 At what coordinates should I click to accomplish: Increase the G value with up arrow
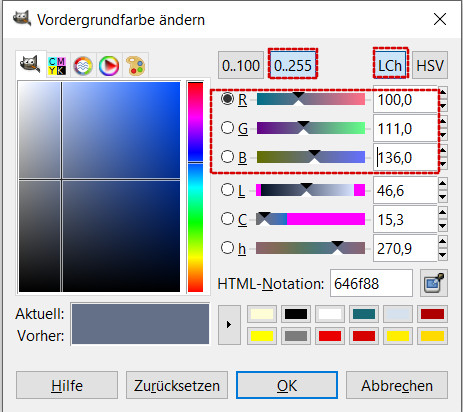click(x=443, y=122)
